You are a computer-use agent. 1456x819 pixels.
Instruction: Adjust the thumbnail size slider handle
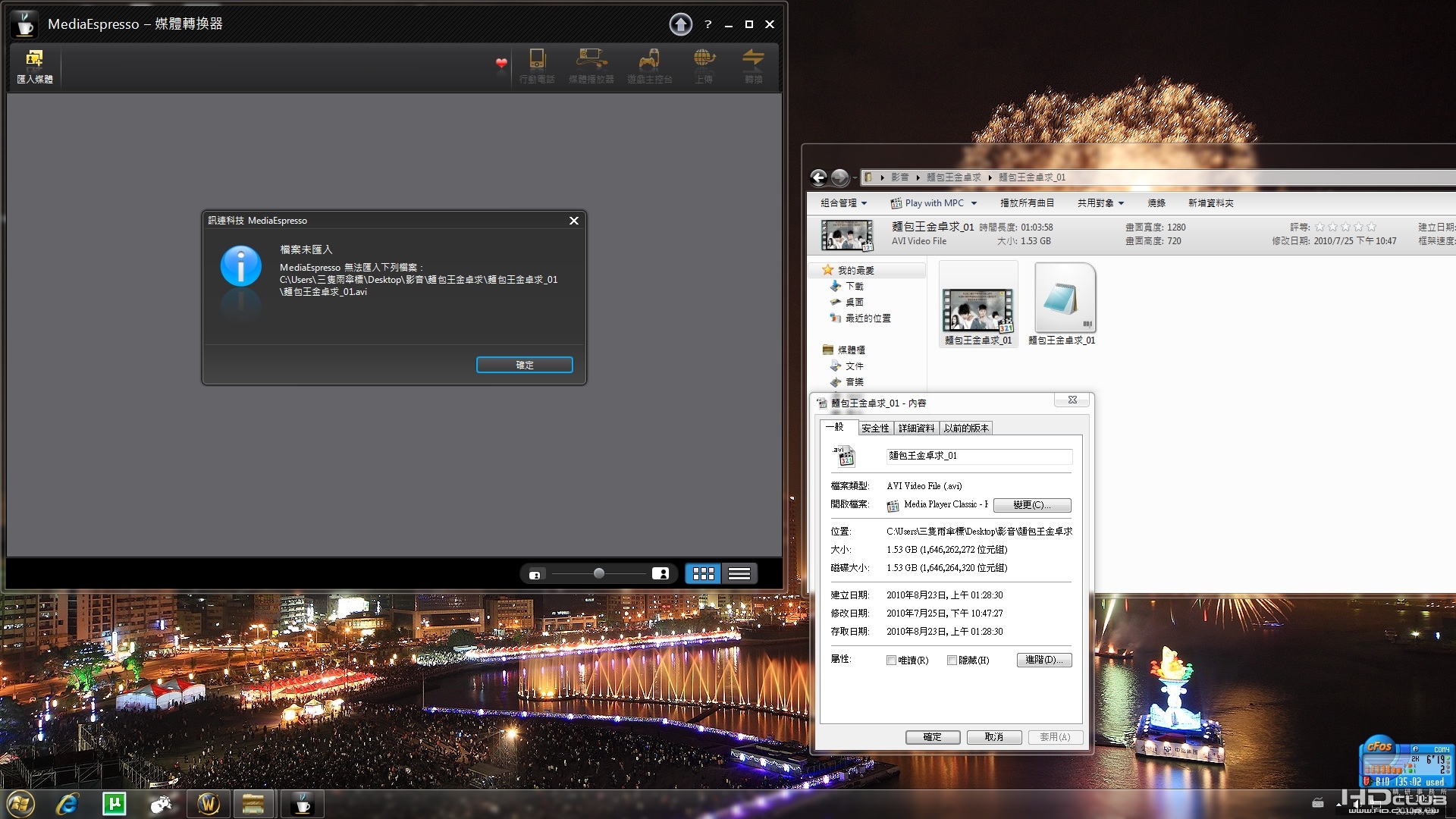coord(599,574)
